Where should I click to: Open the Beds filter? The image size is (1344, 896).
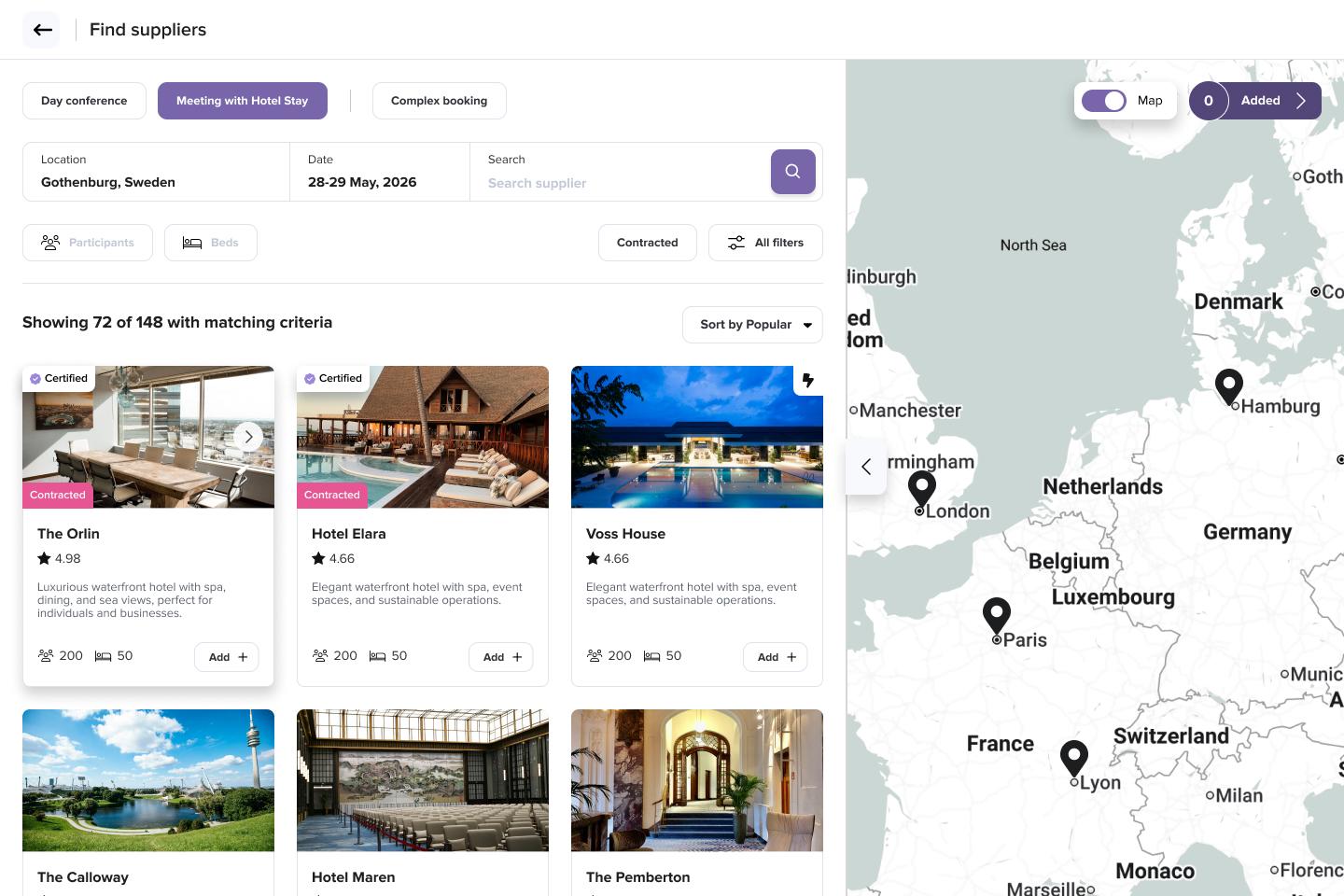click(x=211, y=243)
